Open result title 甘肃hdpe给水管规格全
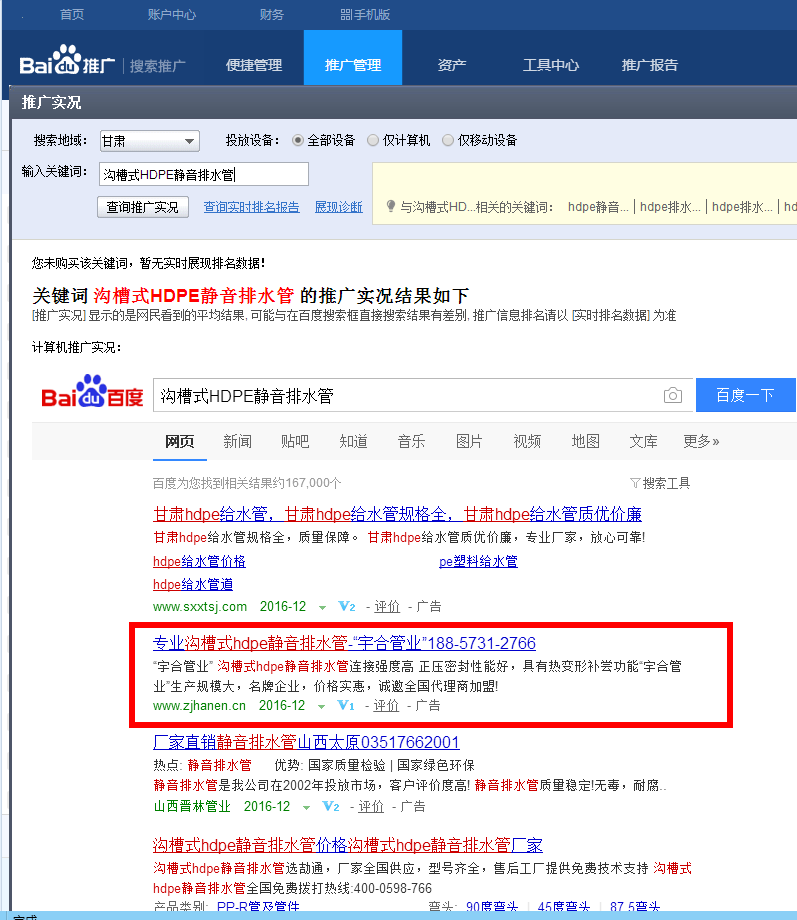Viewport: 797px width, 920px height. click(x=397, y=515)
